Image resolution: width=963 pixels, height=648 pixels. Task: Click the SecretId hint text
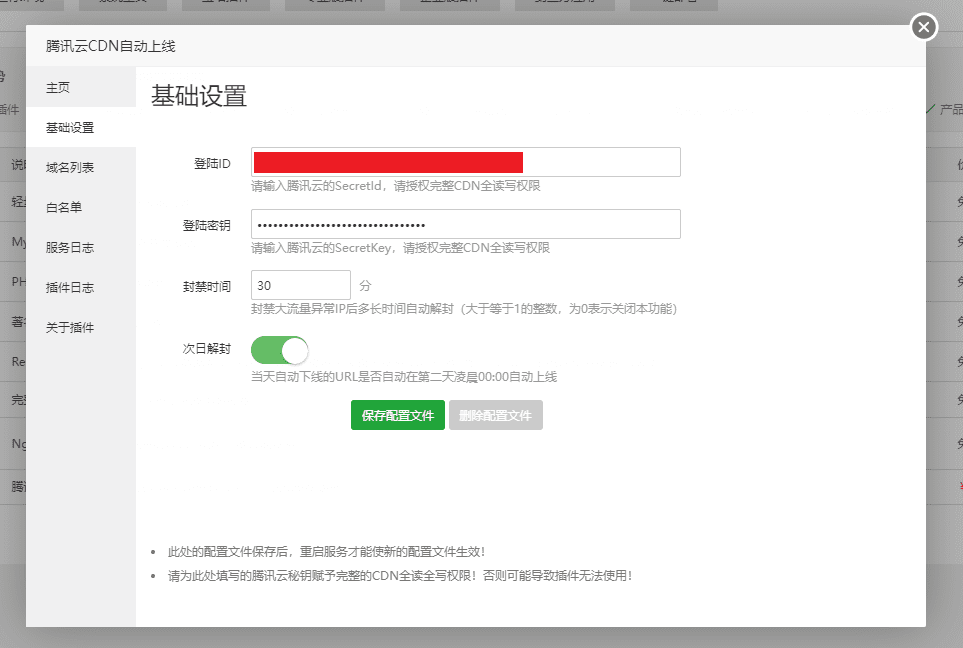(x=396, y=185)
